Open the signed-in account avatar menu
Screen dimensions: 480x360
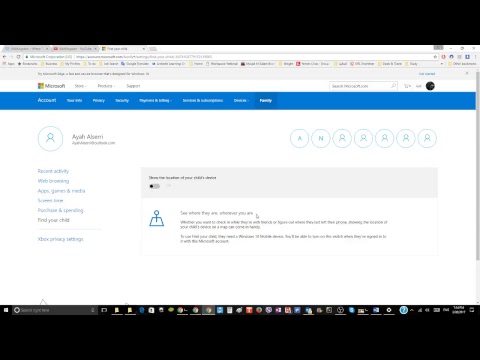(x=430, y=86)
